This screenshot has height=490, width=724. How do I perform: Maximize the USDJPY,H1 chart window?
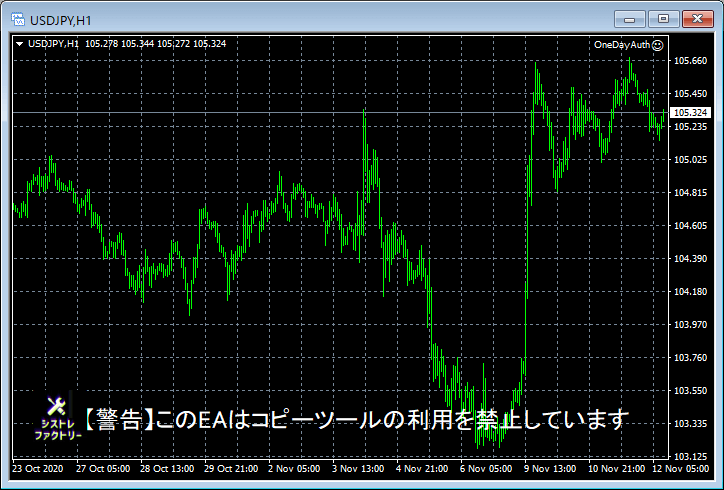tap(664, 19)
